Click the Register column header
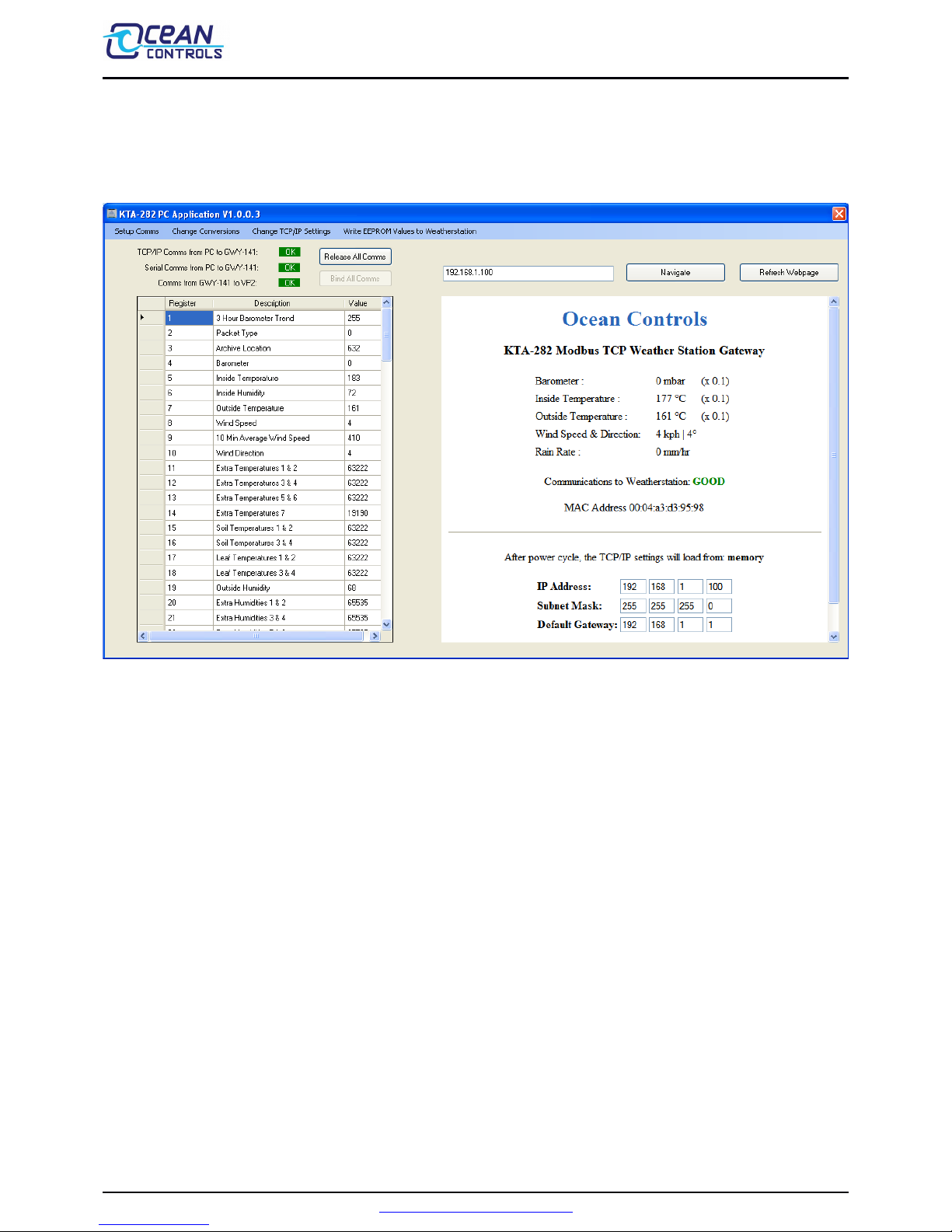This screenshot has width=952, height=1232. point(189,303)
